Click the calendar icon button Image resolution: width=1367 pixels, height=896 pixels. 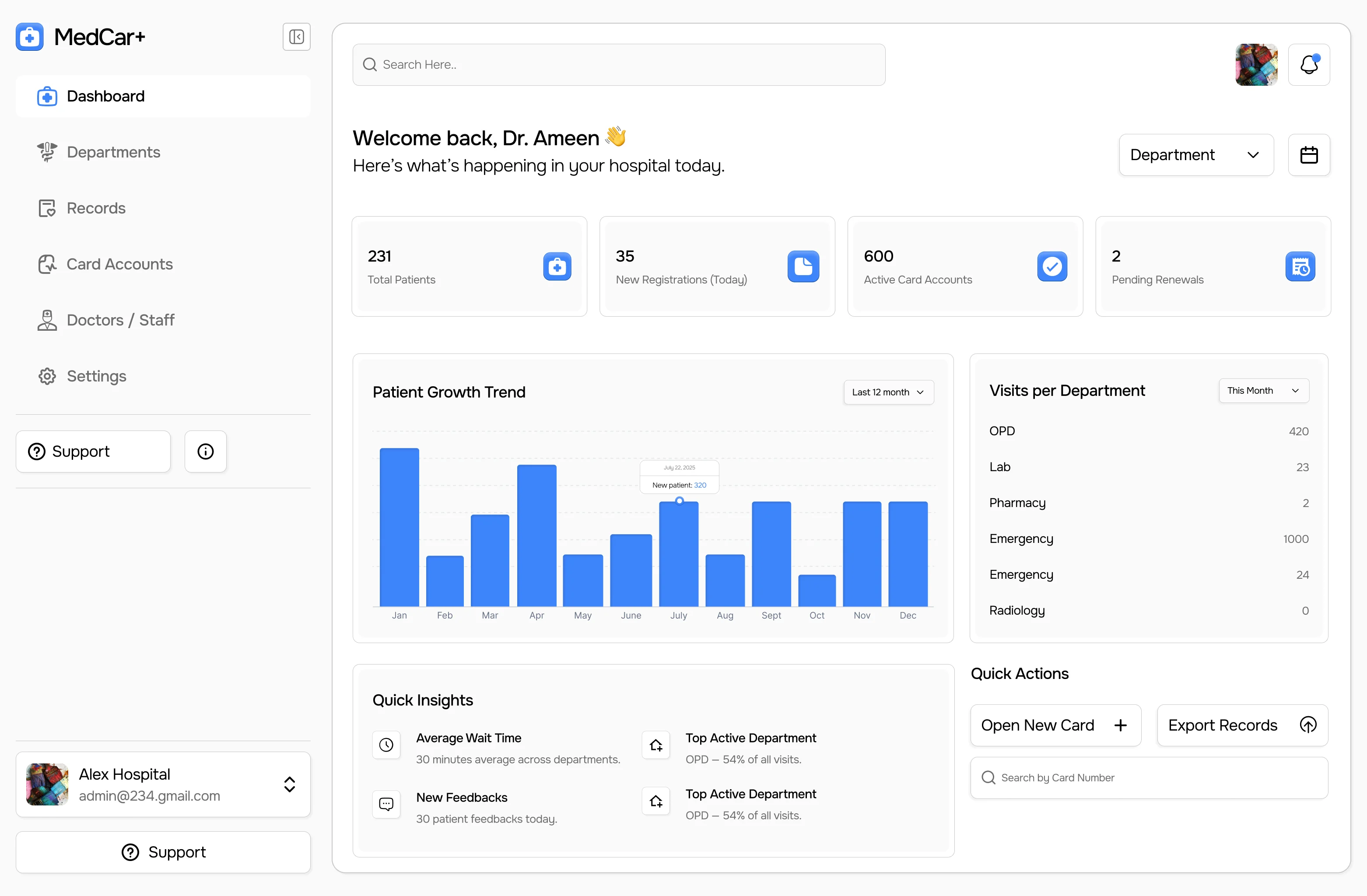(1308, 155)
